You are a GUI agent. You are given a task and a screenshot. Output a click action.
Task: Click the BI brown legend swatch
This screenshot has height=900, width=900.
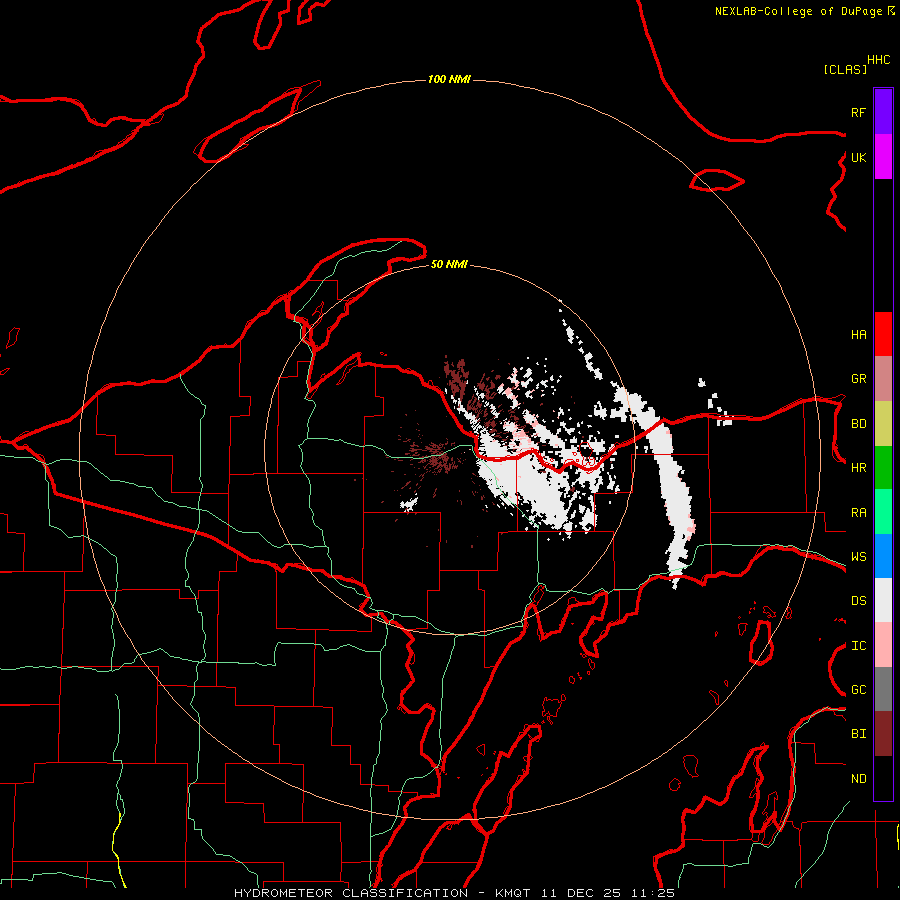(883, 734)
